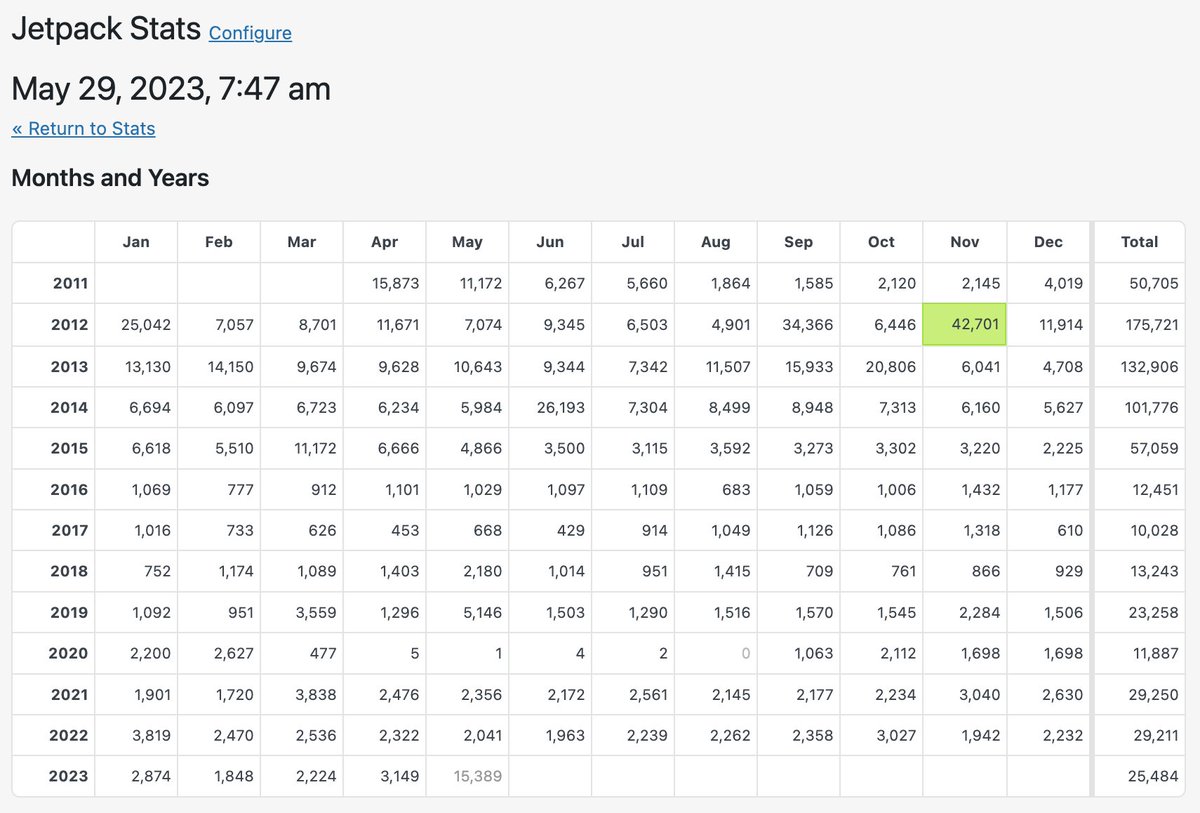
Task: Select the 57,059 total for 2015
Action: [x=1152, y=449]
